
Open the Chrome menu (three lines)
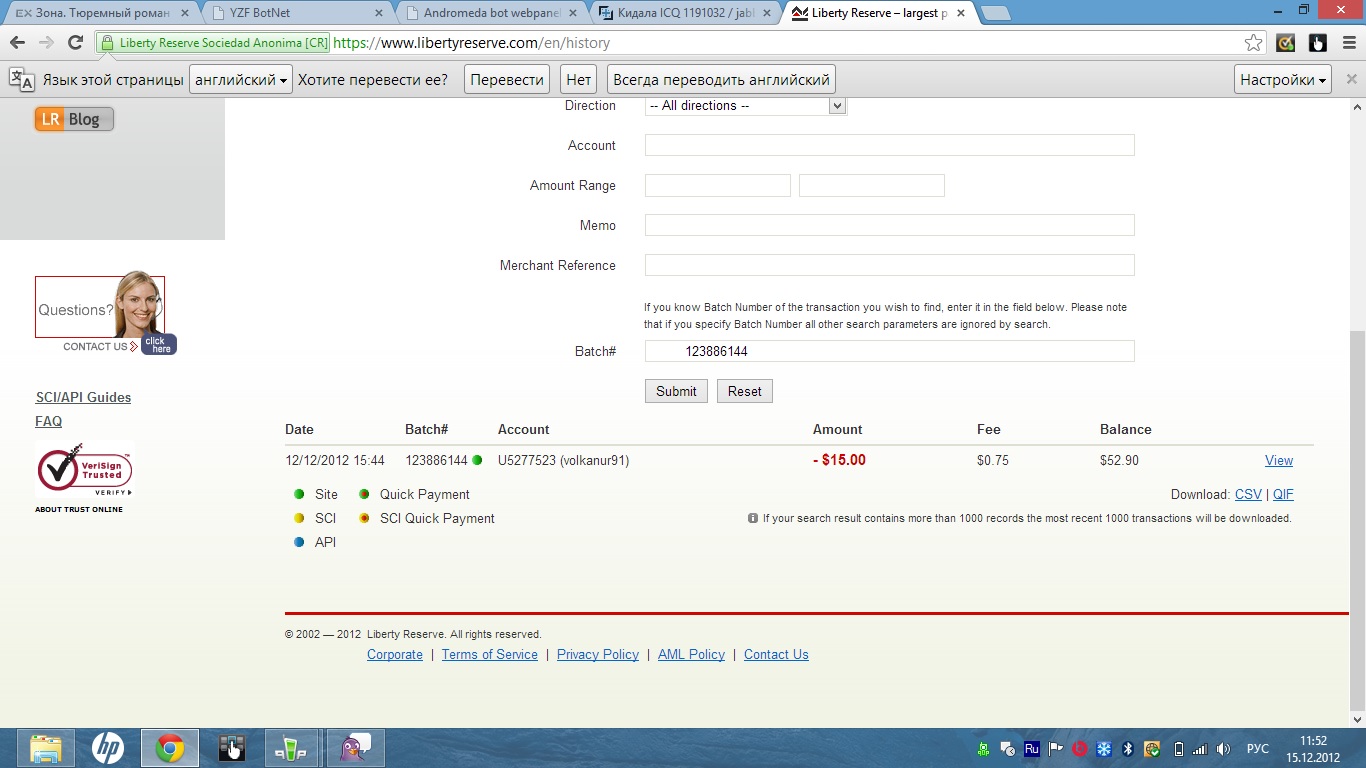(1349, 43)
